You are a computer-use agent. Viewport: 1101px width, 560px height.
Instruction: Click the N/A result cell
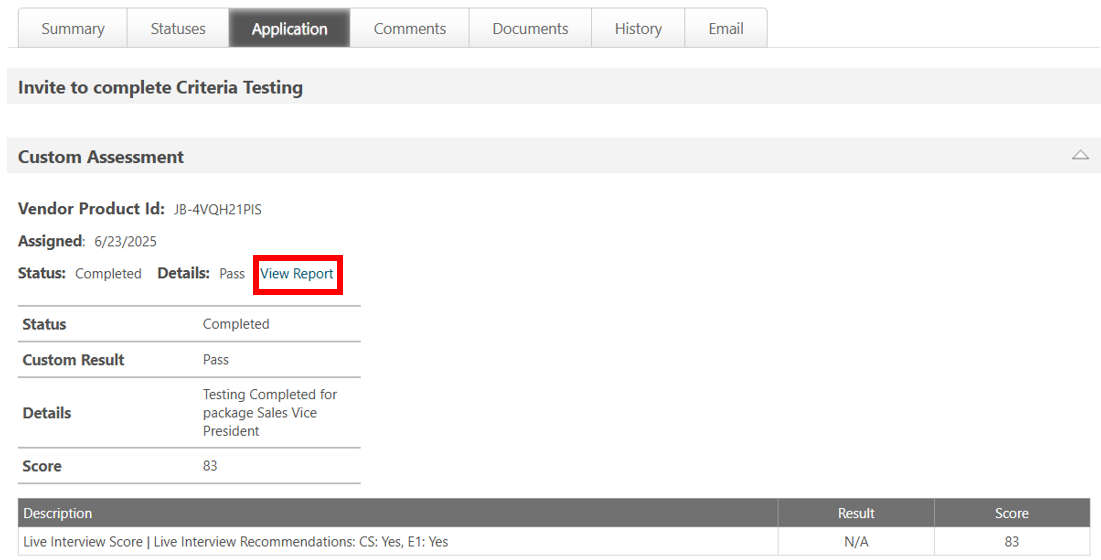856,542
